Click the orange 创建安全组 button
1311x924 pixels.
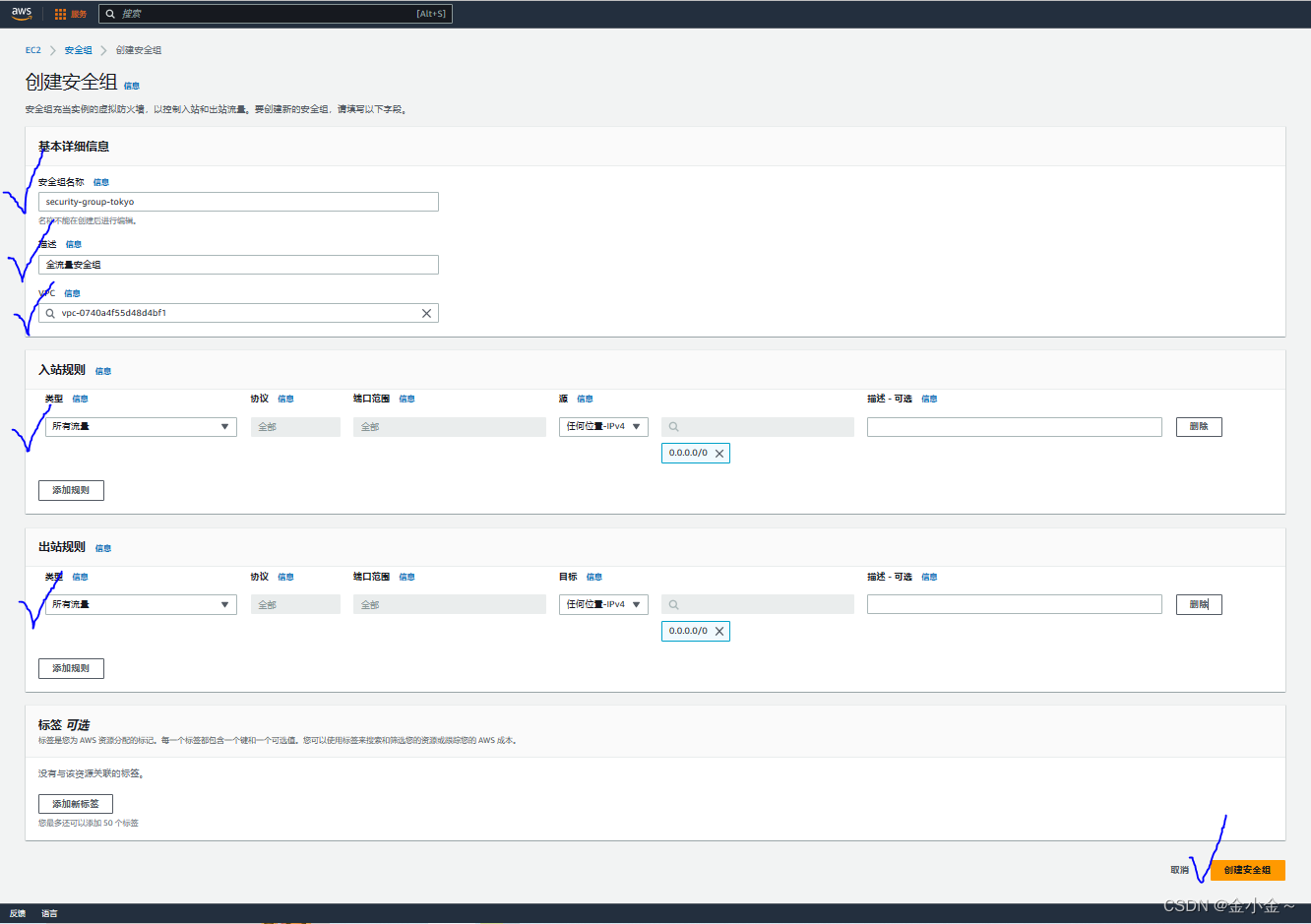(x=1246, y=870)
